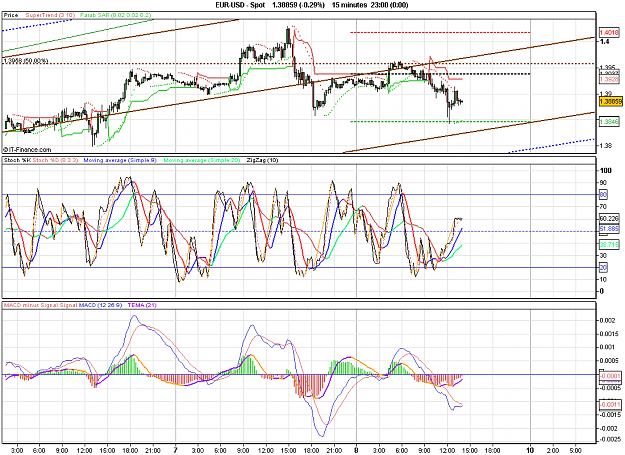Click the 5:00 label on time axis

point(575,451)
